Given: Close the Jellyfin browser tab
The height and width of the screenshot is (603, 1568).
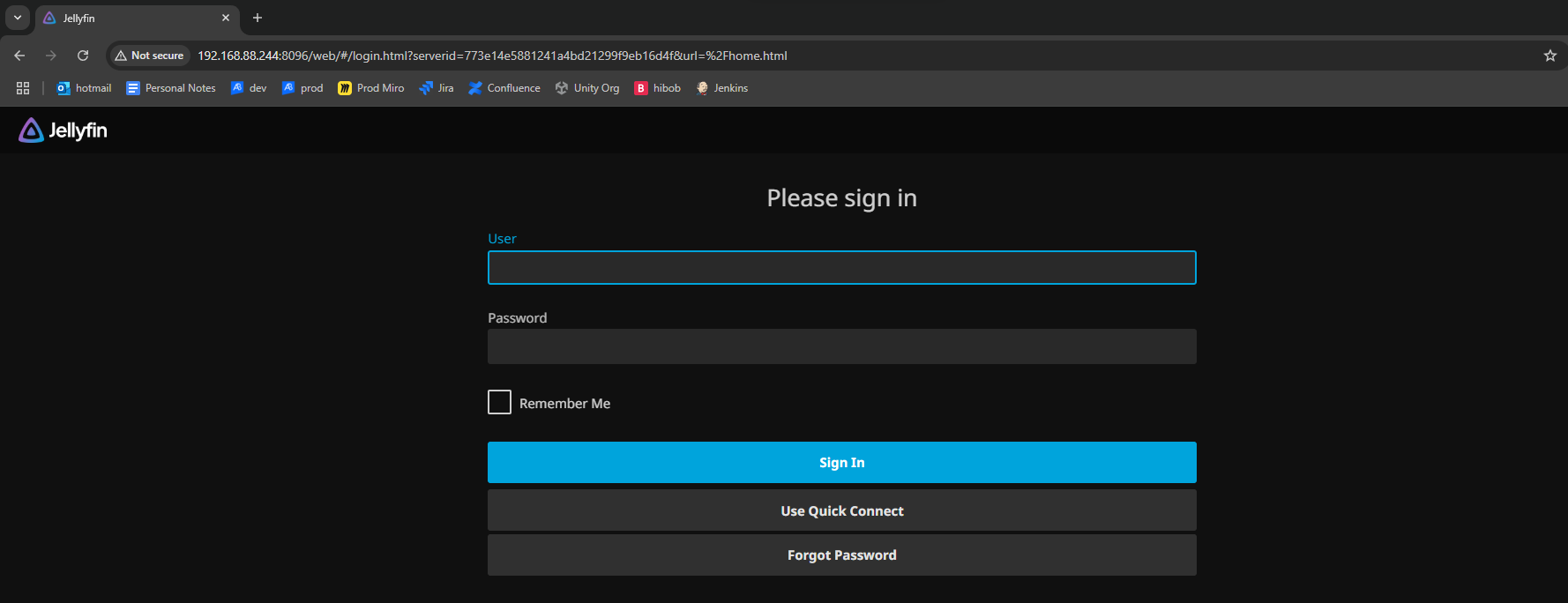Looking at the screenshot, I should click(x=226, y=18).
